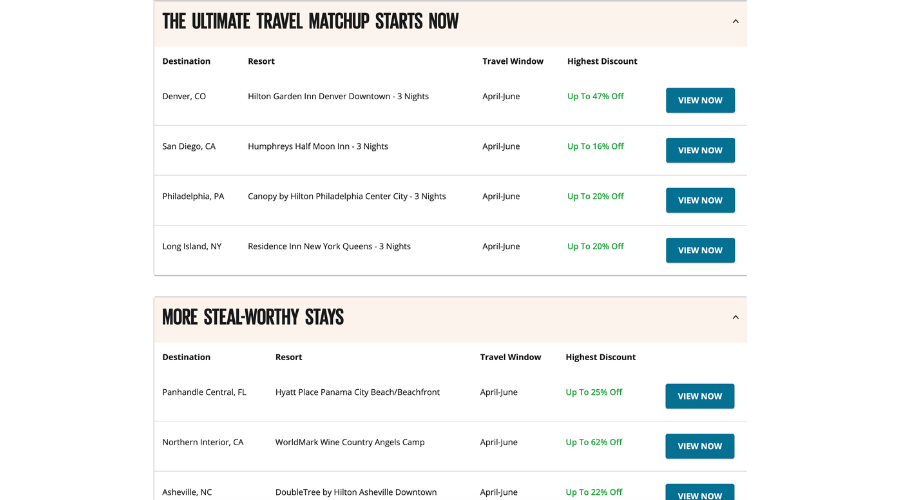Viewport: 900px width, 500px height.
Task: Click Highest Discount column header in first table
Action: pyautogui.click(x=602, y=61)
